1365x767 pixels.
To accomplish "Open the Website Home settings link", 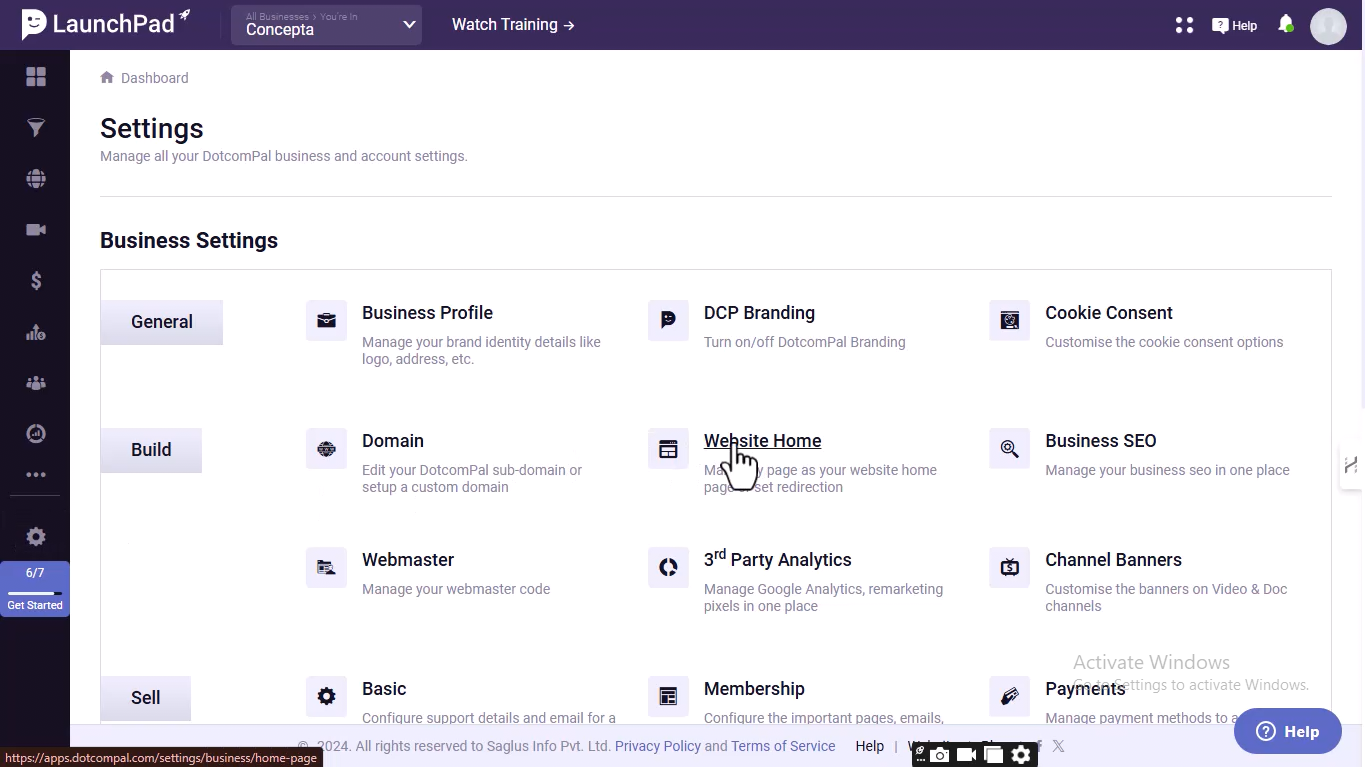I will pyautogui.click(x=763, y=441).
